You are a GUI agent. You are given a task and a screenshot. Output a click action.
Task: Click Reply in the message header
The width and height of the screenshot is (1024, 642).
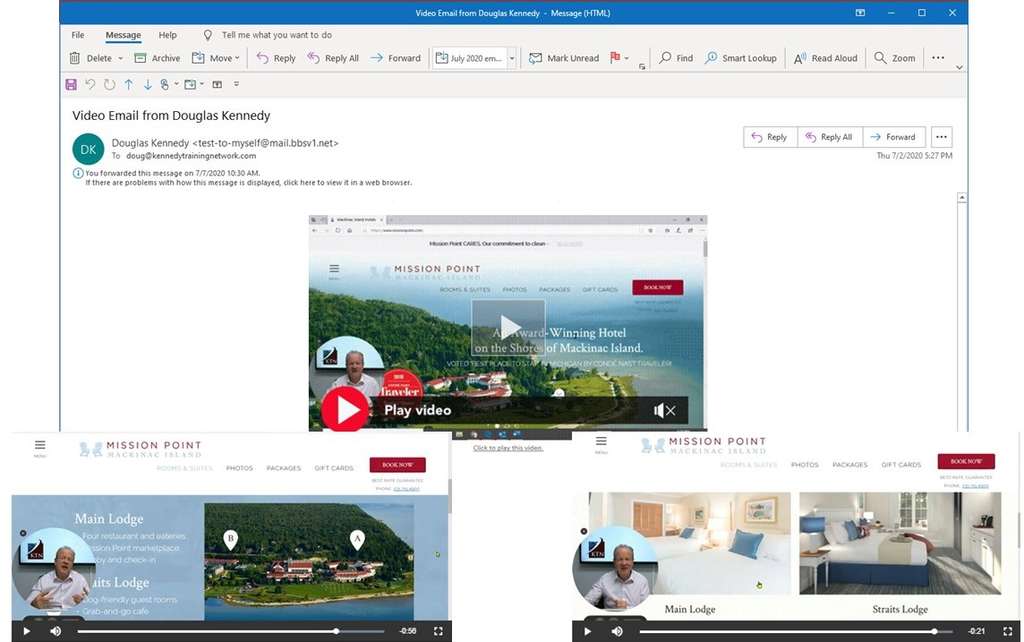pyautogui.click(x=770, y=137)
